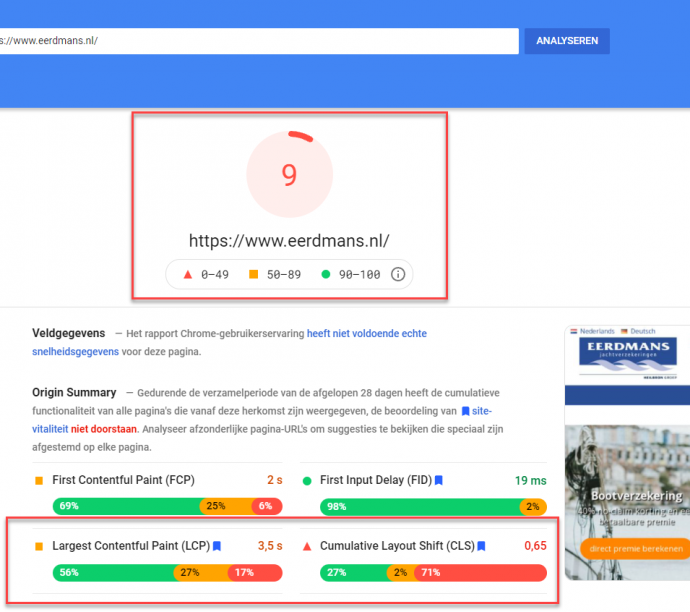Viewport: 690px width, 612px height.
Task: Click the bookmark icon next to First Input Delay
Action: point(438,480)
